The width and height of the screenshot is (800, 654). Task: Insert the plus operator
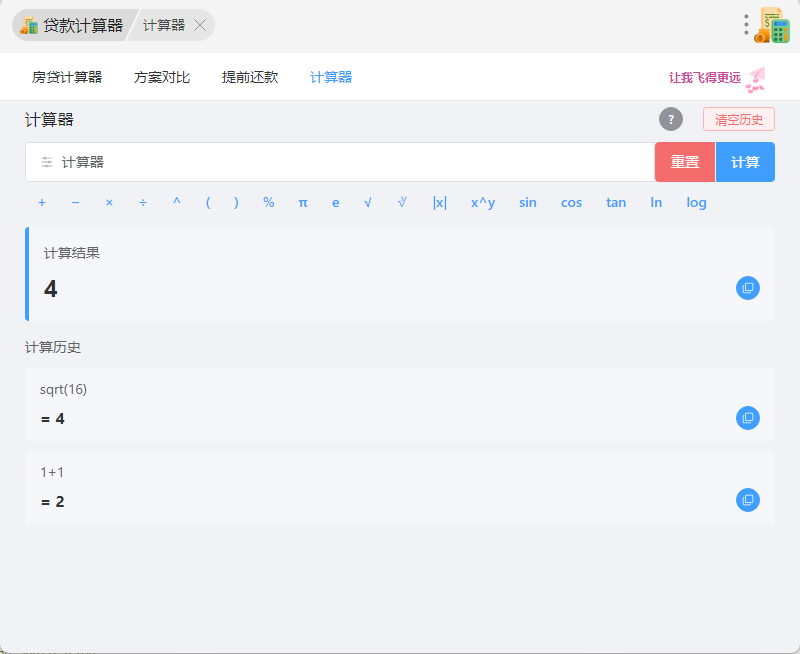[x=42, y=203]
